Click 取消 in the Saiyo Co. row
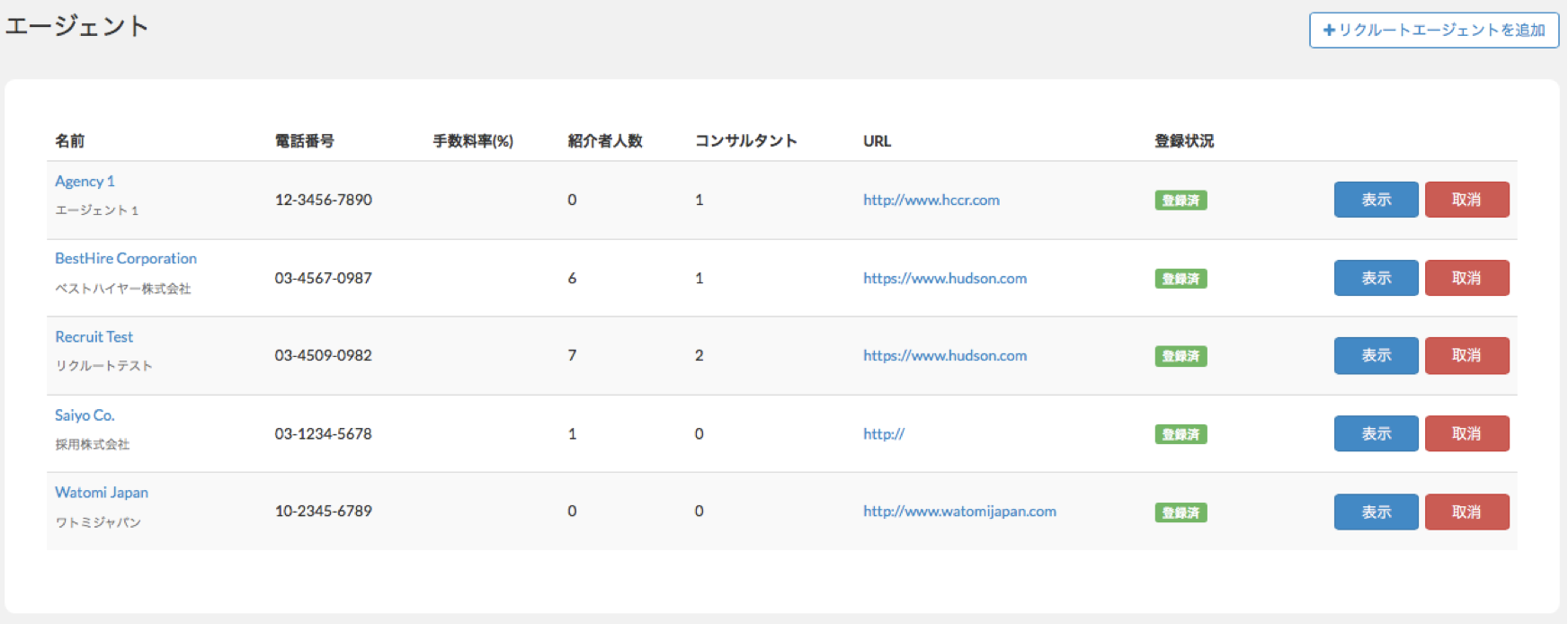 click(1466, 433)
